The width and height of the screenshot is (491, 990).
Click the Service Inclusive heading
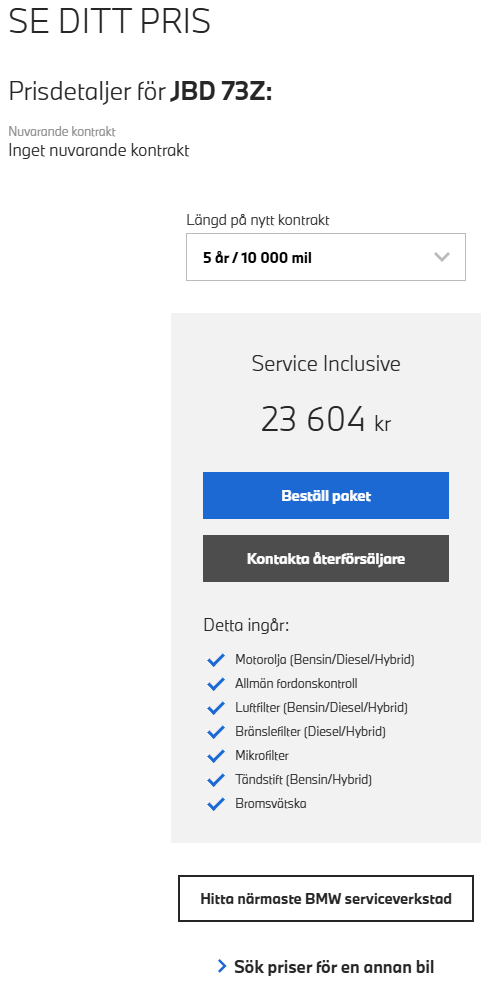(x=326, y=364)
